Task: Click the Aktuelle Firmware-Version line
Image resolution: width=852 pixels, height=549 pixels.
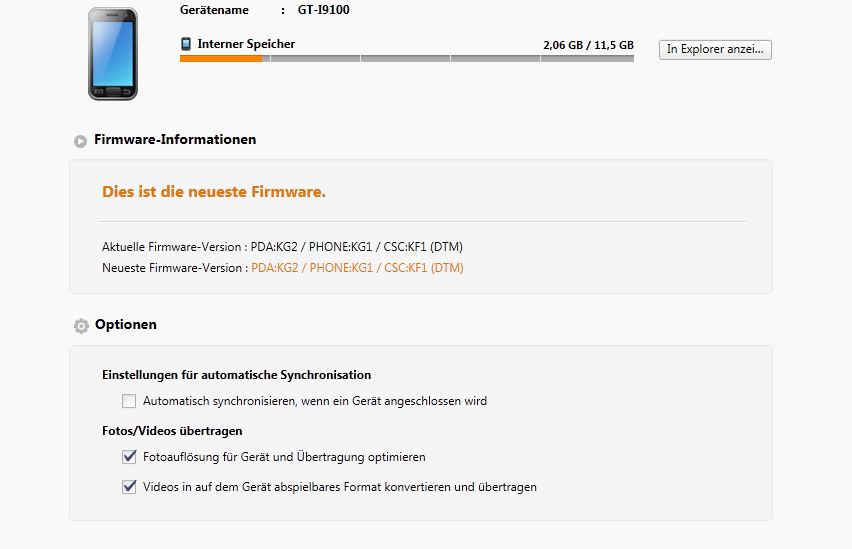Action: pos(282,247)
